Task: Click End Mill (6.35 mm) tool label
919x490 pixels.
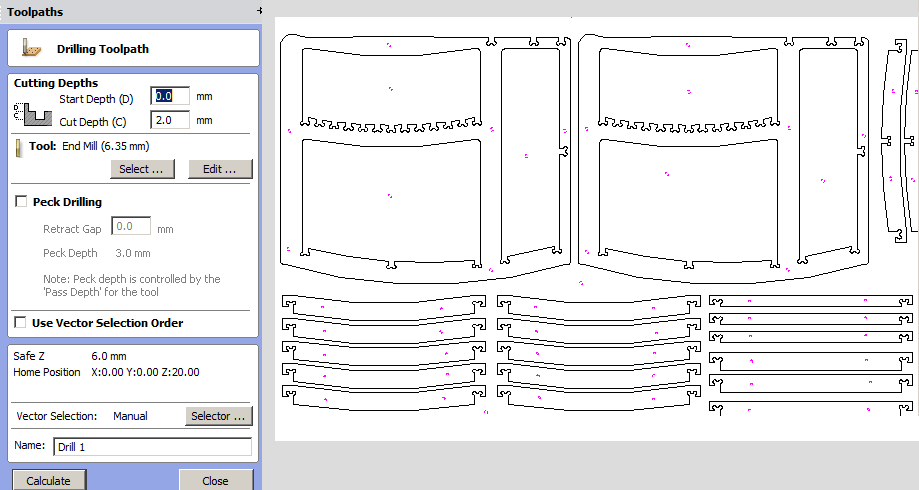Action: 105,146
